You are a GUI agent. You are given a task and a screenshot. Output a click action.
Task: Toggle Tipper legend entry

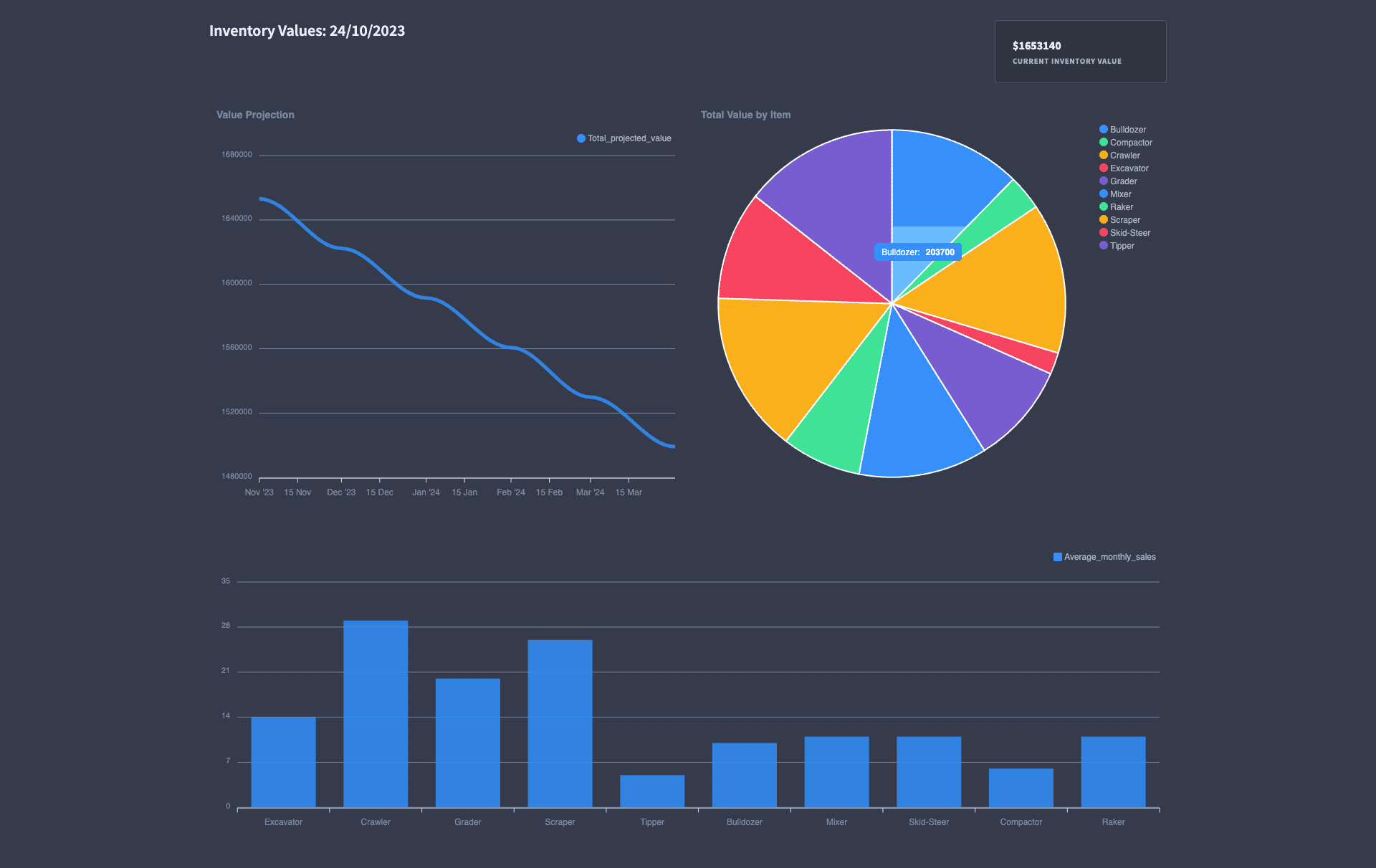pos(1117,246)
